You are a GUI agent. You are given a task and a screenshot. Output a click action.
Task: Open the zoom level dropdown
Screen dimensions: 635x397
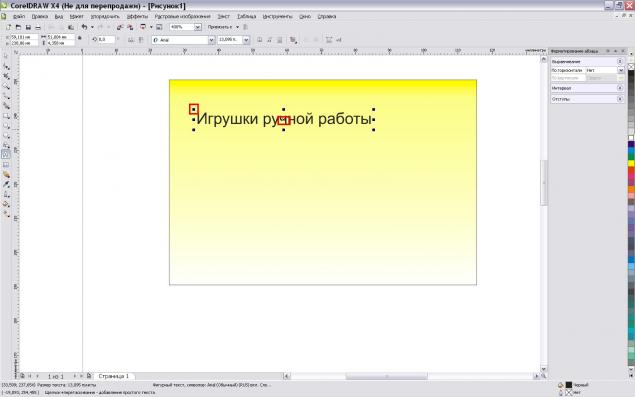(198, 27)
